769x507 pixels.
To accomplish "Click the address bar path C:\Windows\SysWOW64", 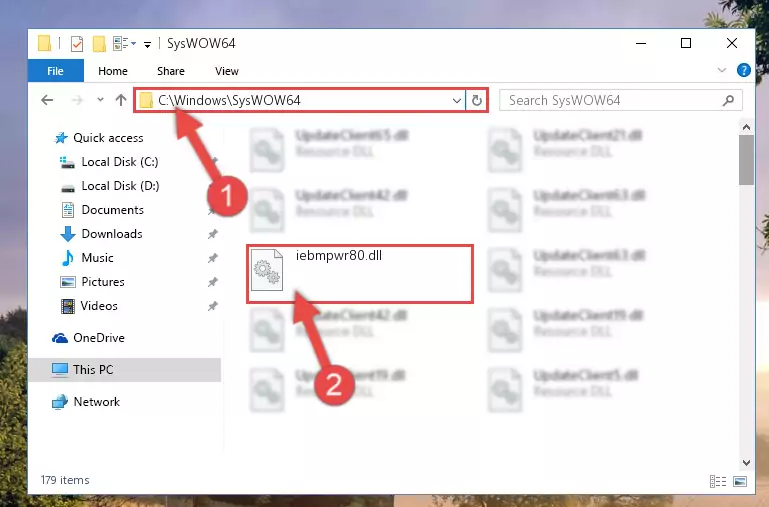I will 229,101.
